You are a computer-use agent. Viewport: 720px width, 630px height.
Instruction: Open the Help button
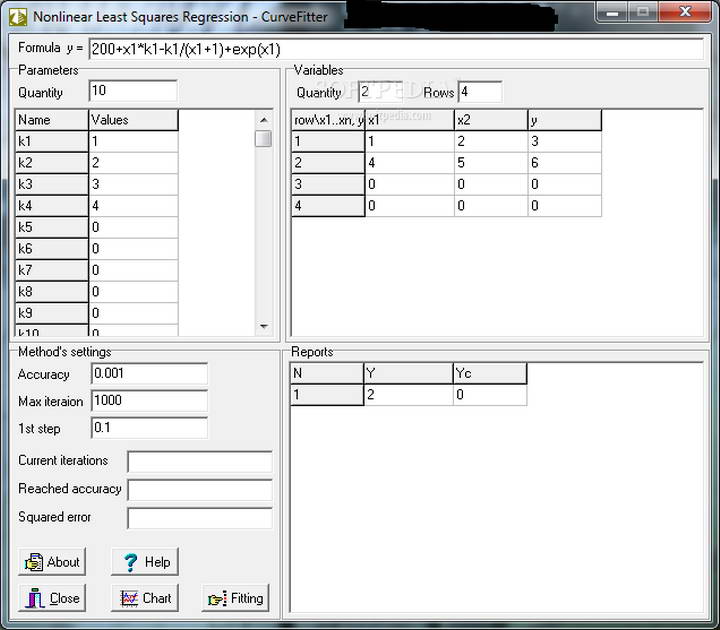(145, 562)
